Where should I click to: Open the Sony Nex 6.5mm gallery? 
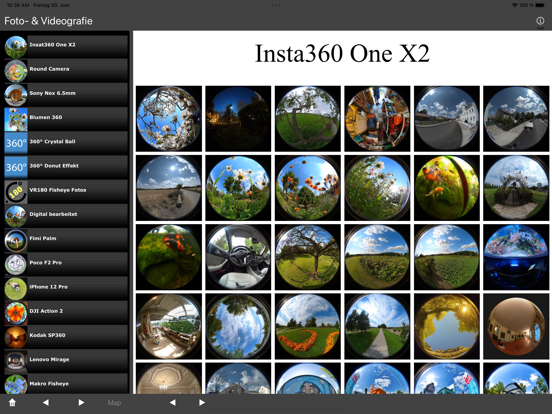click(x=66, y=95)
